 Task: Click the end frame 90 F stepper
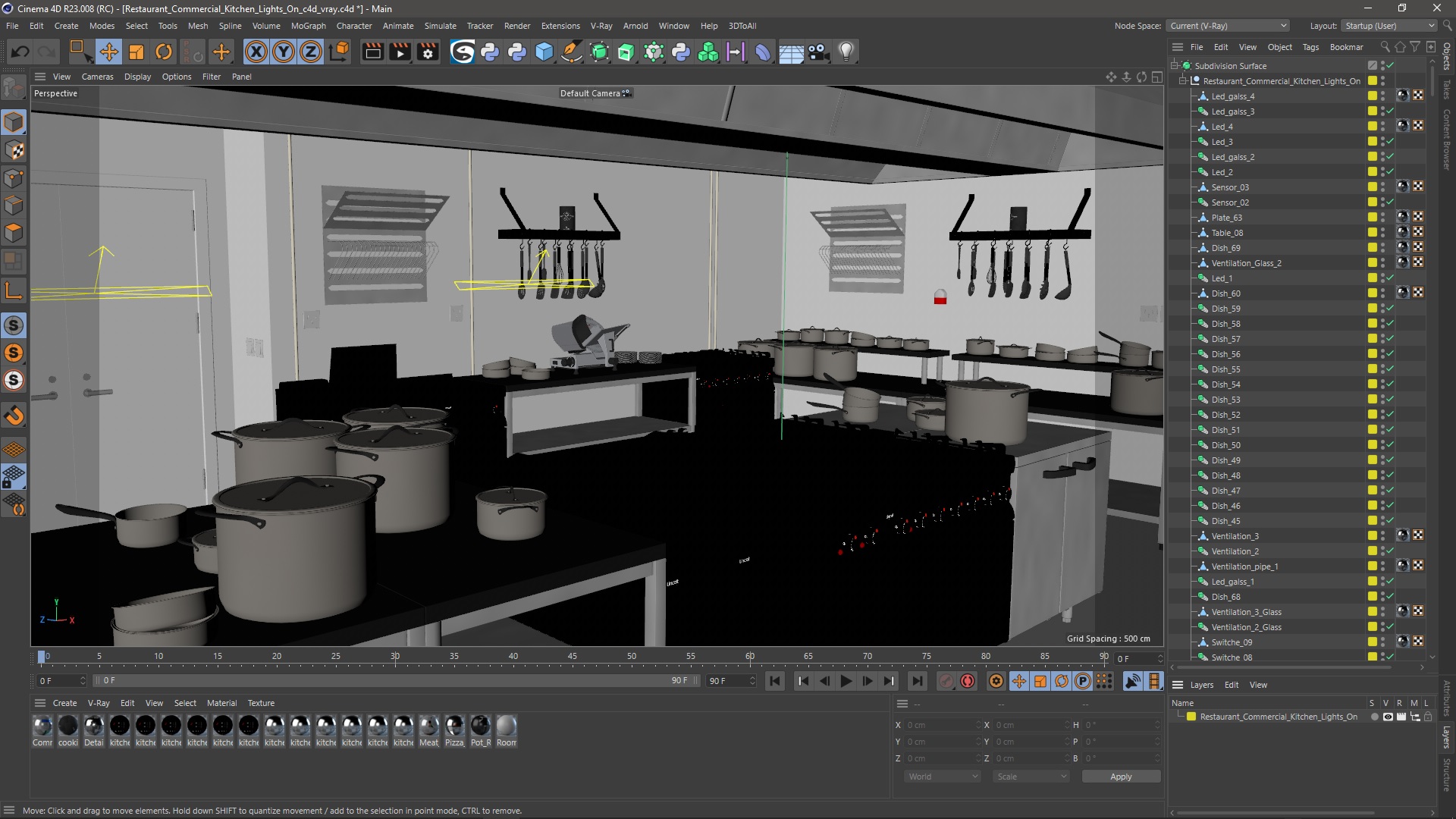click(752, 681)
